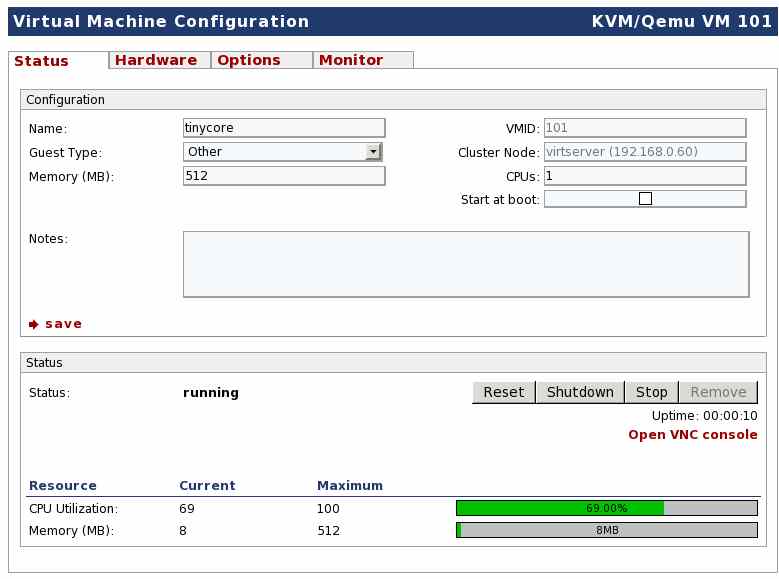This screenshot has height=579, width=779.
Task: Open the Hardware tab
Action: (x=159, y=60)
